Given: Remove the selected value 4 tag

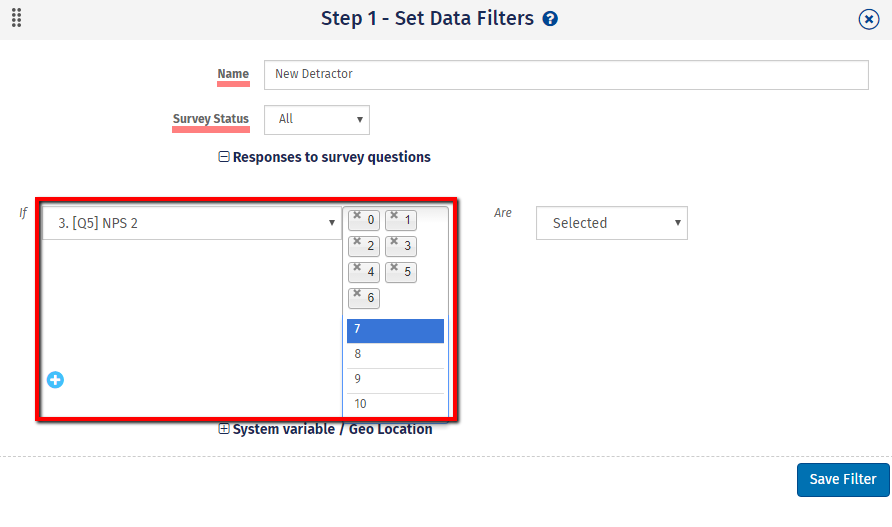Looking at the screenshot, I should tap(357, 267).
